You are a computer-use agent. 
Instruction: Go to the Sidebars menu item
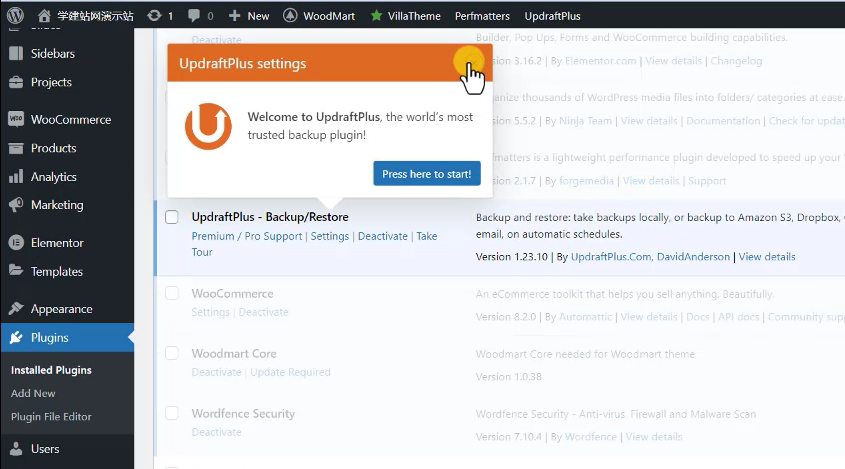(53, 53)
